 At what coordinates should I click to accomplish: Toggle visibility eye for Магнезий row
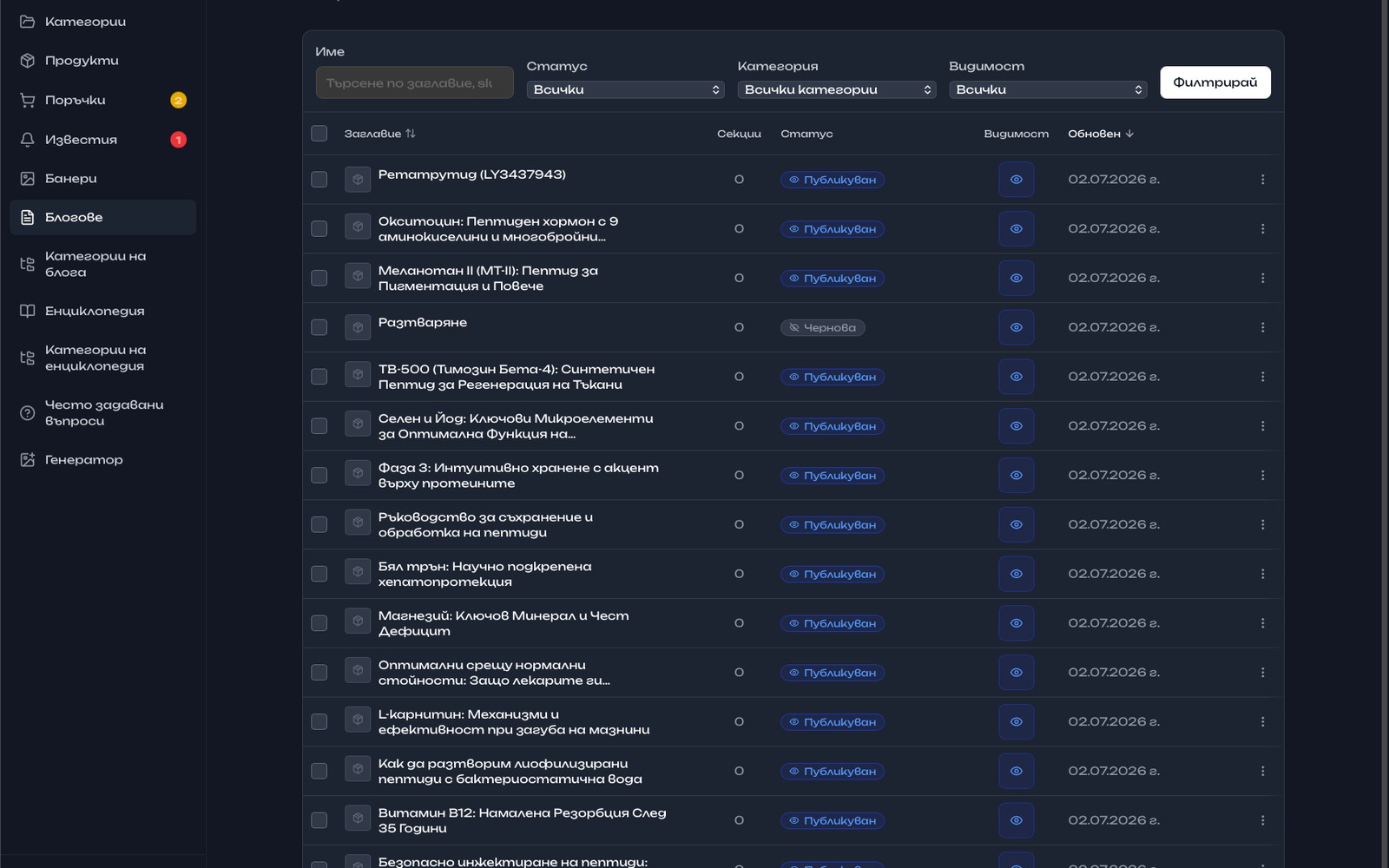pos(1016,623)
